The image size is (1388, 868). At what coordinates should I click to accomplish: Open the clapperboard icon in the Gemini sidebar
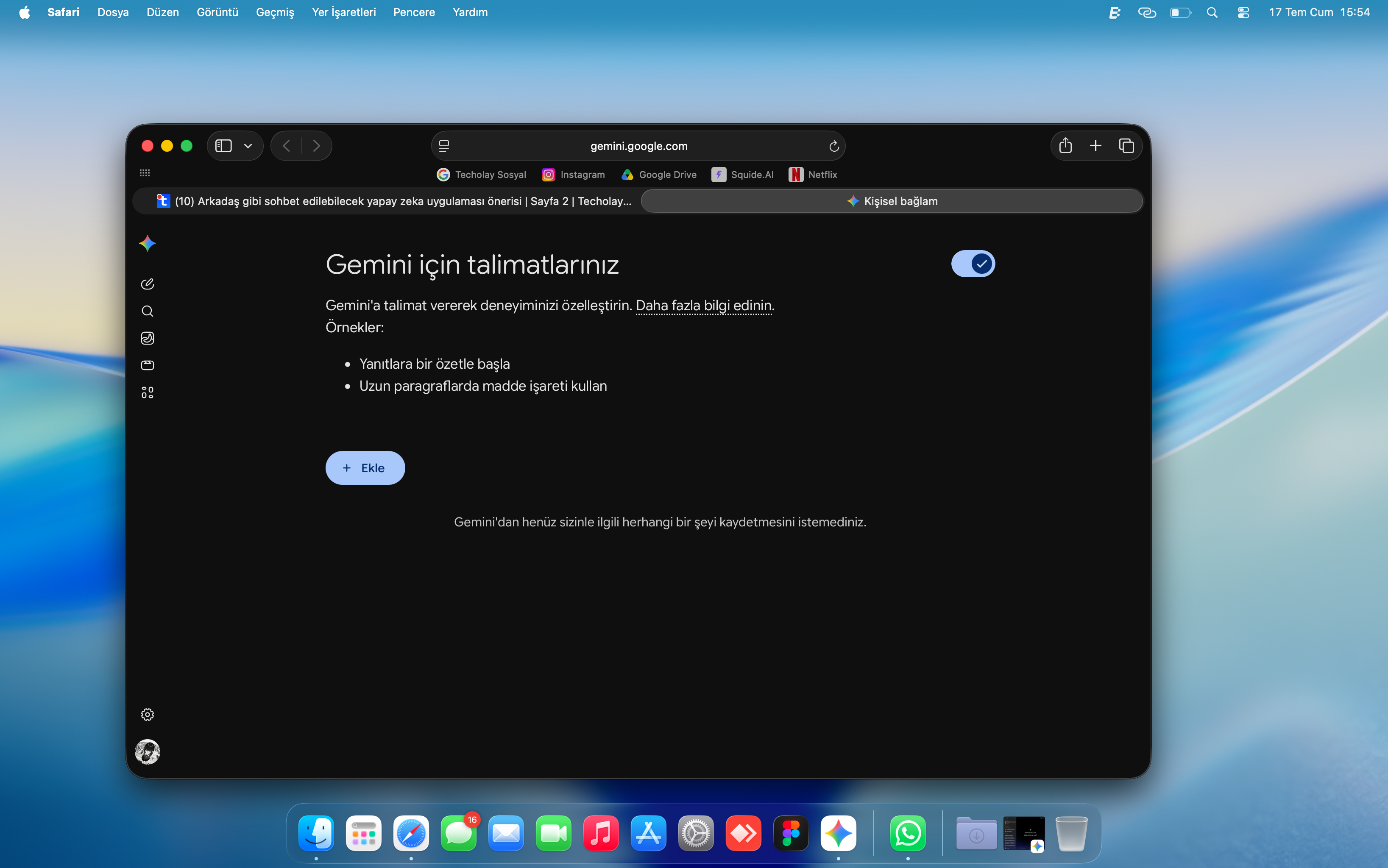tap(148, 365)
